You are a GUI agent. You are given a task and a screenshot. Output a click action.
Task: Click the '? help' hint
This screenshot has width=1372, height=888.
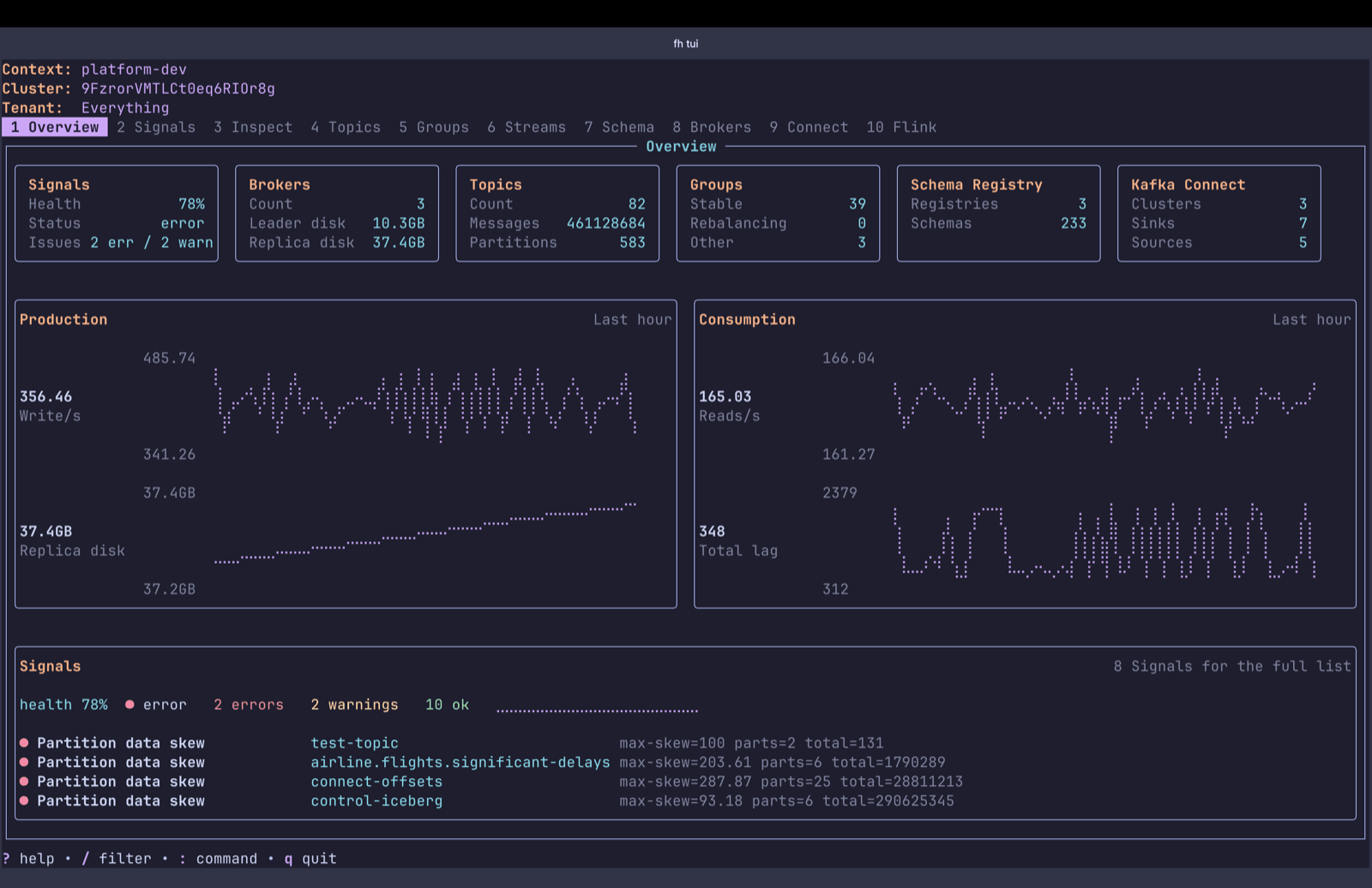[28, 858]
